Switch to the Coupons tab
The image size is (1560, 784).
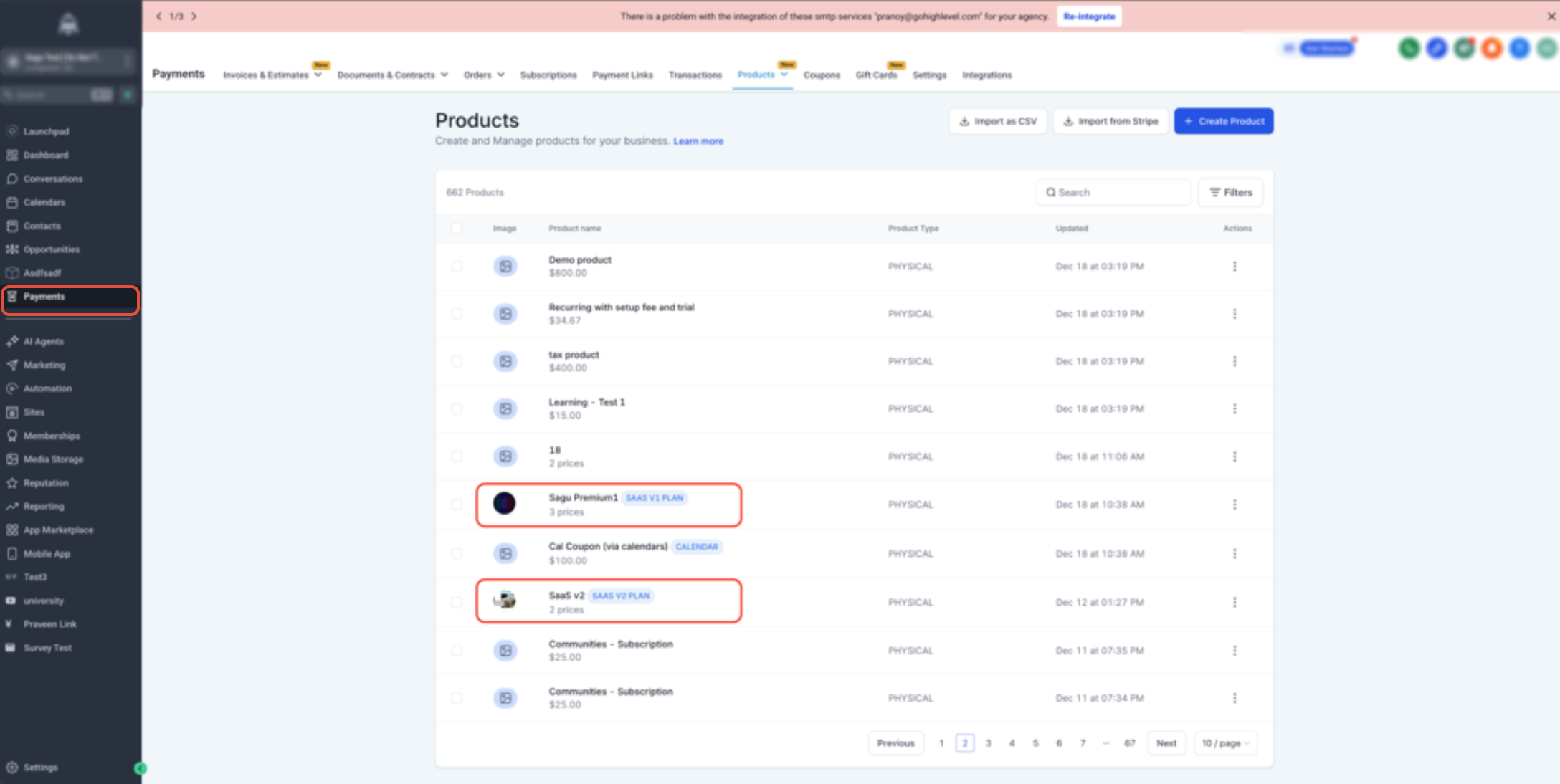point(821,75)
